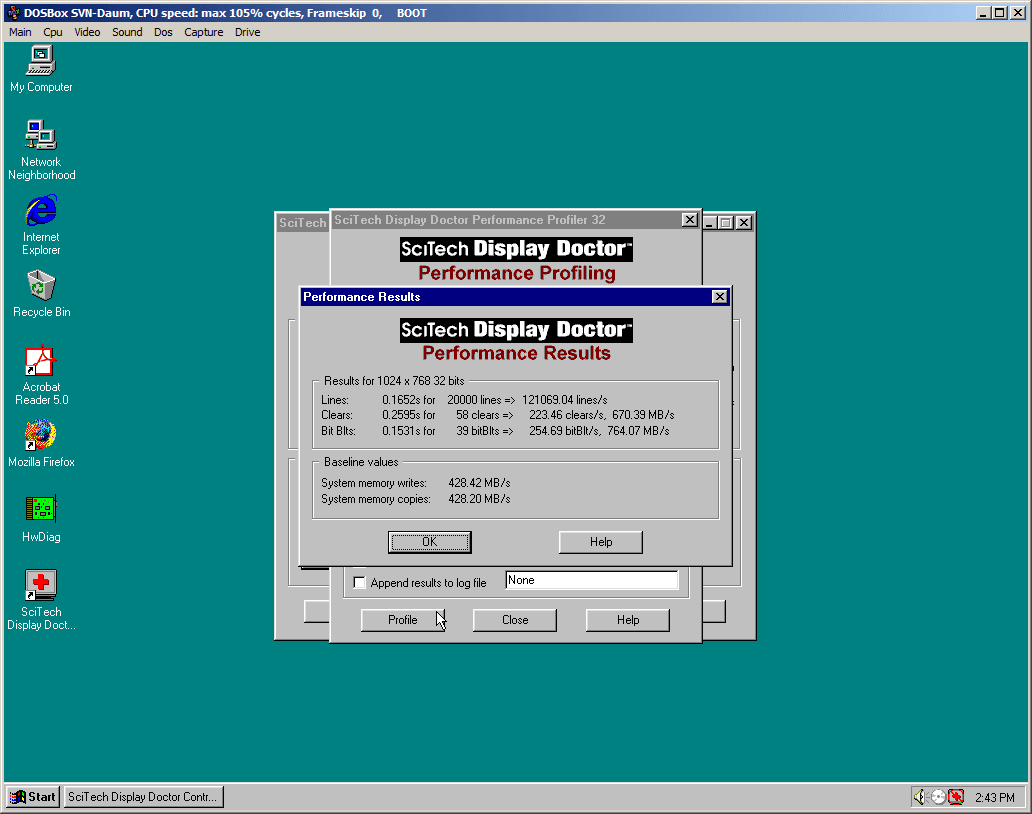Click the '764.07 MB/s' bit blts value
This screenshot has width=1032, height=814.
(x=638, y=431)
